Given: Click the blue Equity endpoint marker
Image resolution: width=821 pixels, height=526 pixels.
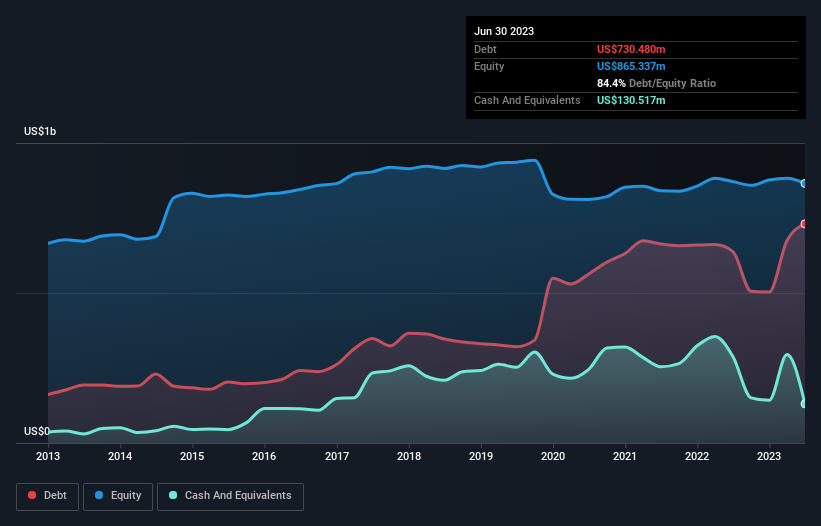Looking at the screenshot, I should pos(804,184).
